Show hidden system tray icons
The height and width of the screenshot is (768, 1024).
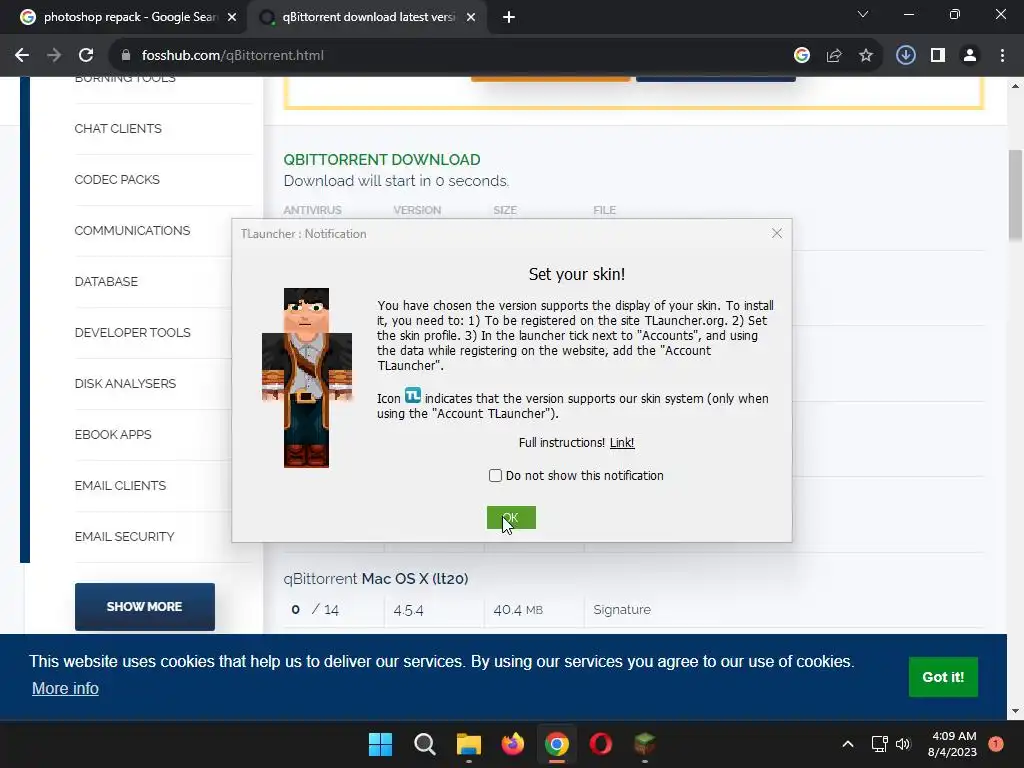848,744
